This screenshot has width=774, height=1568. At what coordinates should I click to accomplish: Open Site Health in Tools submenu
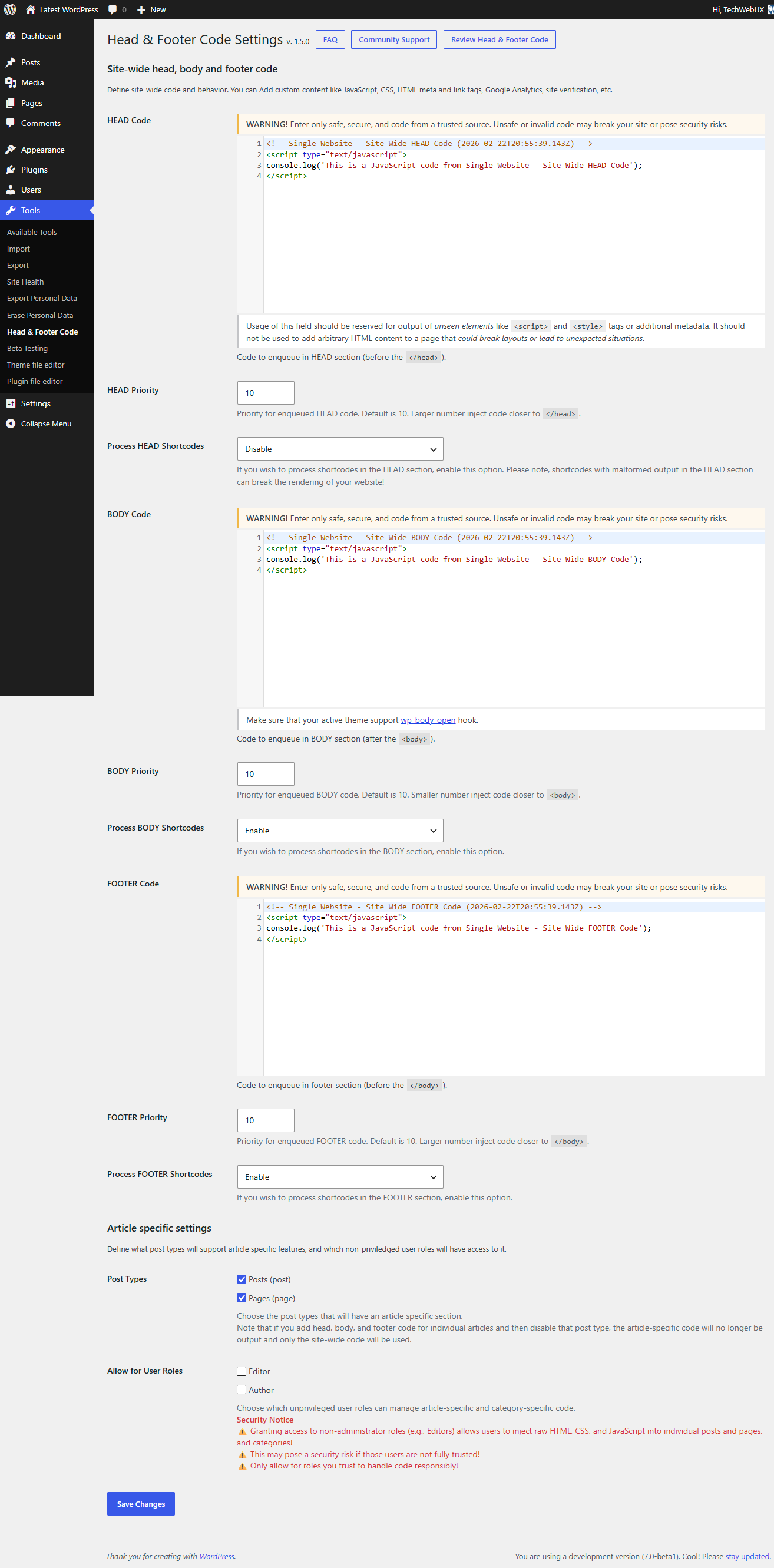point(25,282)
